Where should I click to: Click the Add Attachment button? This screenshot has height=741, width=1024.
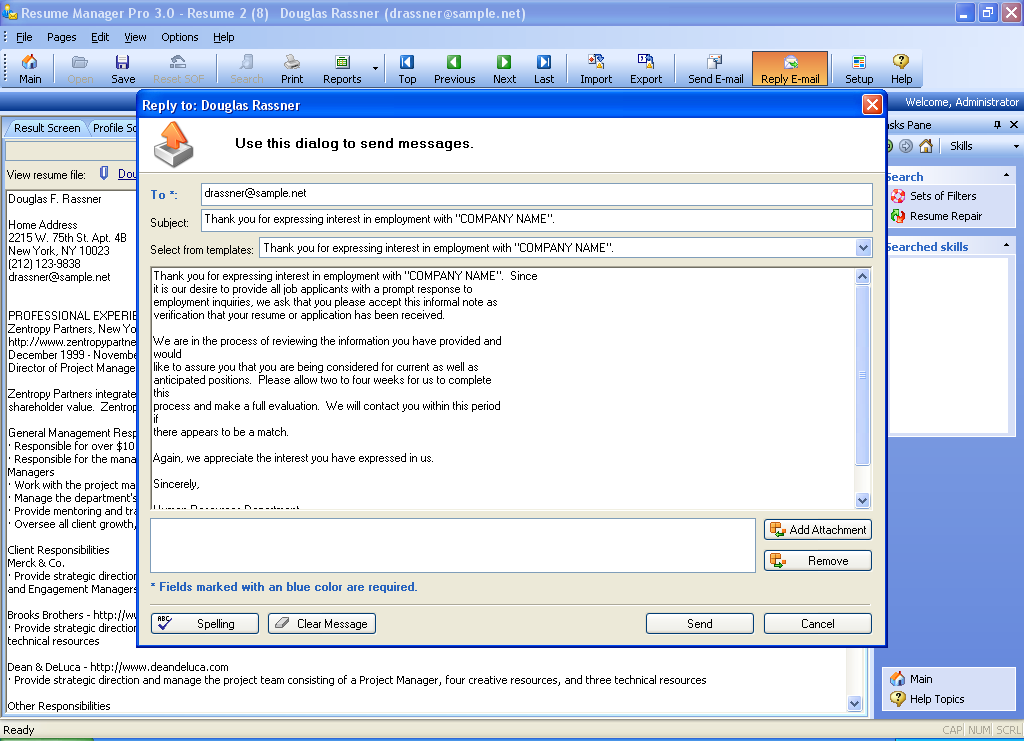click(818, 529)
